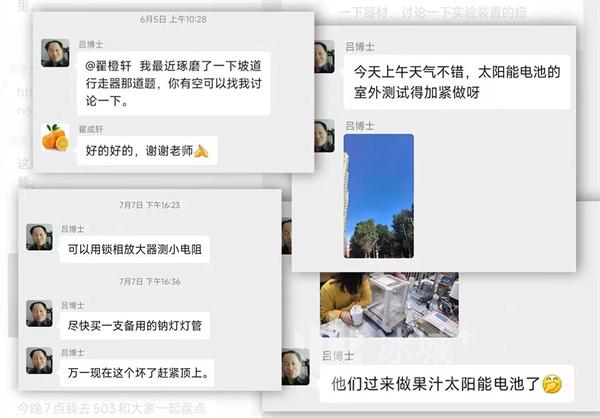Select the reply 好的好的，谢谢老师

point(147,151)
